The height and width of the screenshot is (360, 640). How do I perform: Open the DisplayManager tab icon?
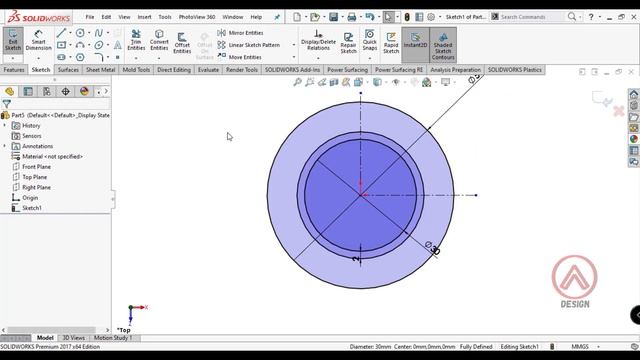84,91
